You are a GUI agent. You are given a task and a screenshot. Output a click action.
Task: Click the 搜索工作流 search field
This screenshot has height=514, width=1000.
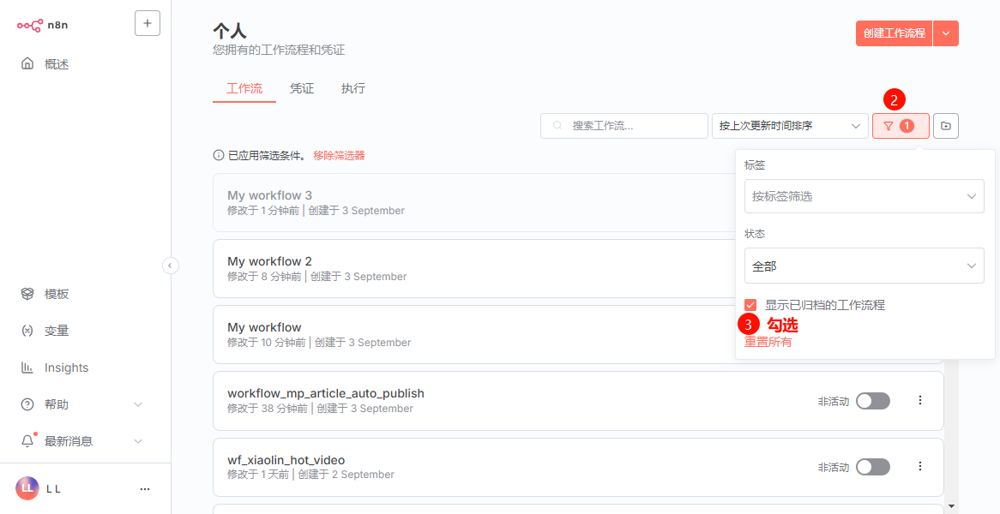(625, 126)
